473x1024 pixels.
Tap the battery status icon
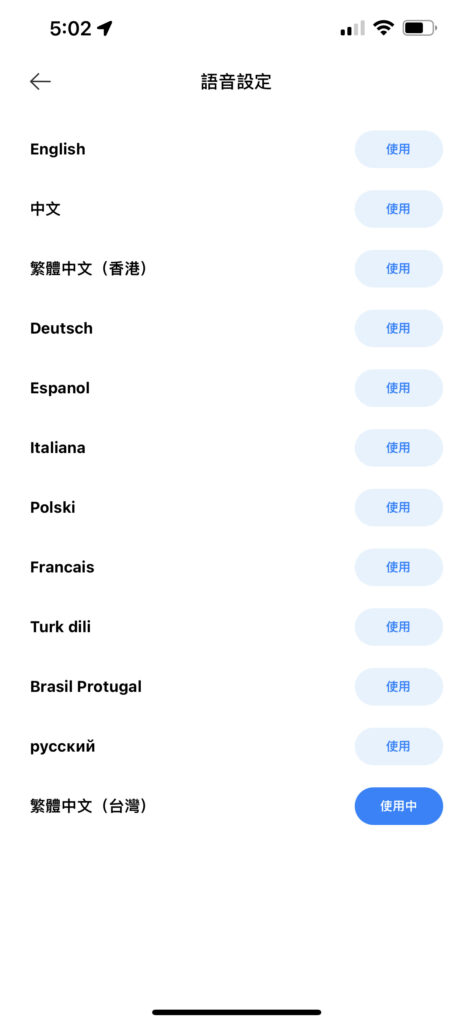[419, 28]
